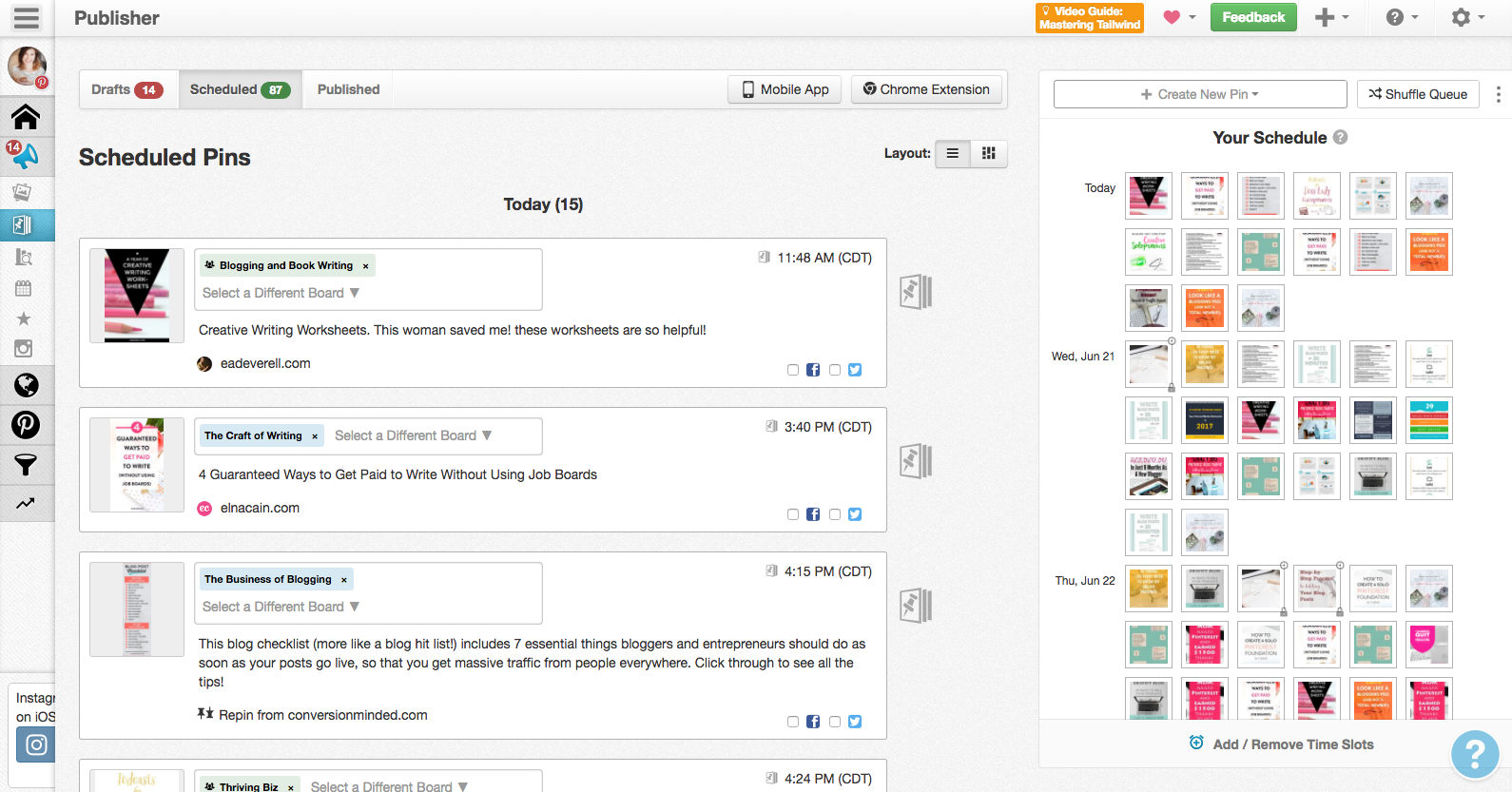Screen dimensions: 1512x792
Task: Open the Instagram sidebar icon
Action: tap(24, 349)
